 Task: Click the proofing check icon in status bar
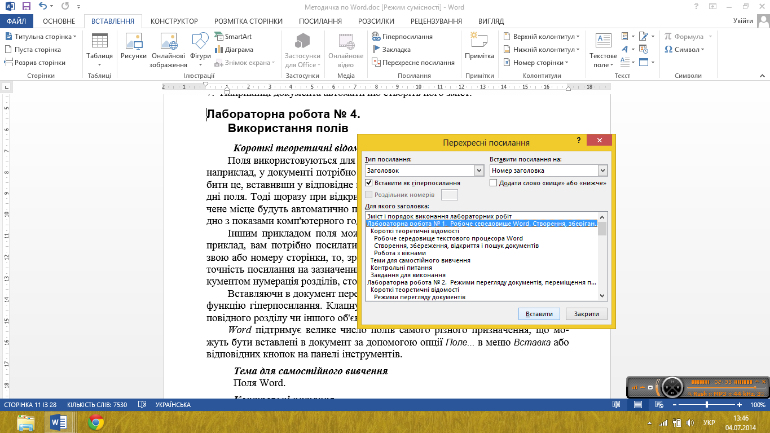[142, 405]
